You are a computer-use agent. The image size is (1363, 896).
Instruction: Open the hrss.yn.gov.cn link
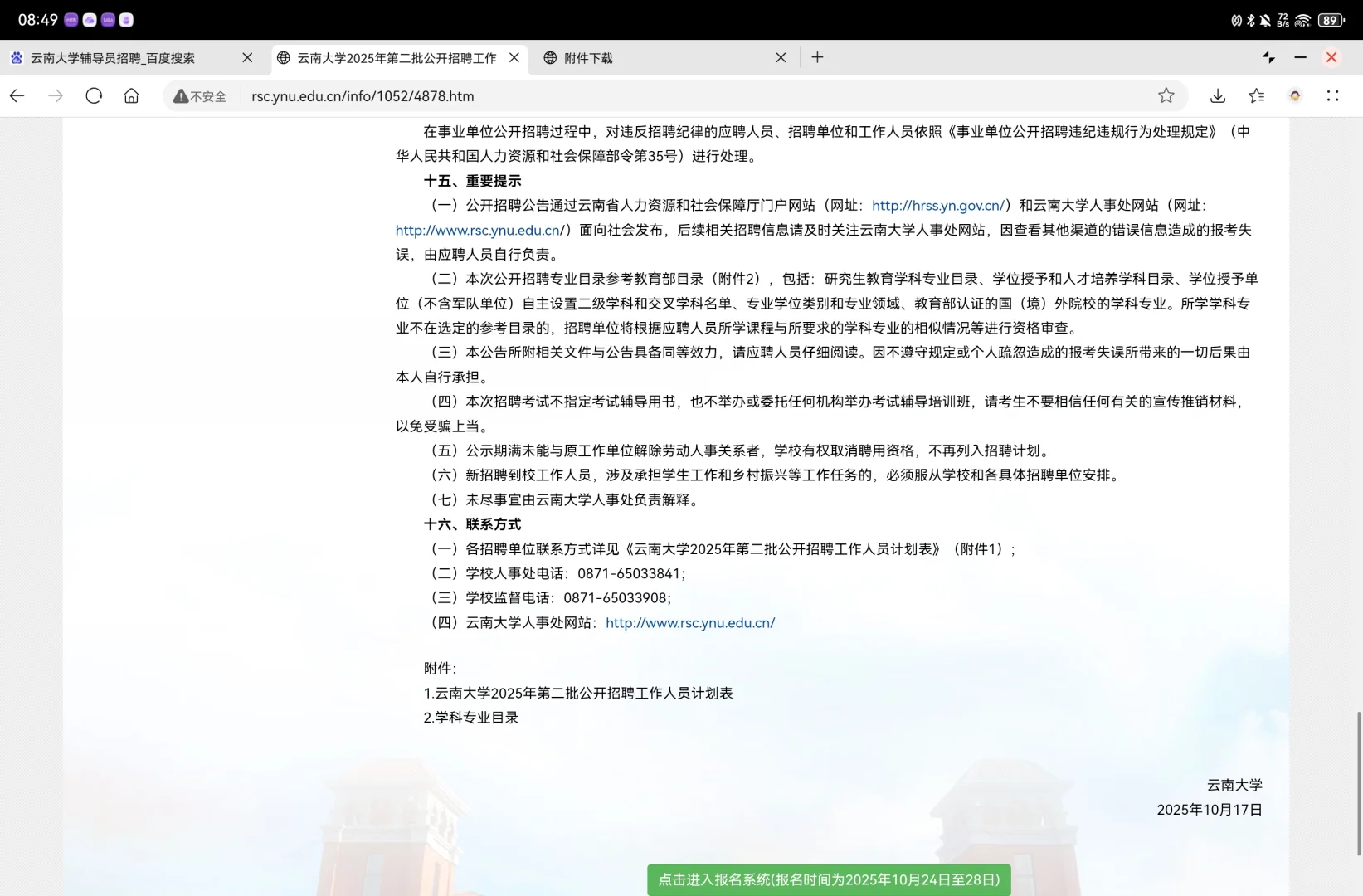click(x=938, y=206)
